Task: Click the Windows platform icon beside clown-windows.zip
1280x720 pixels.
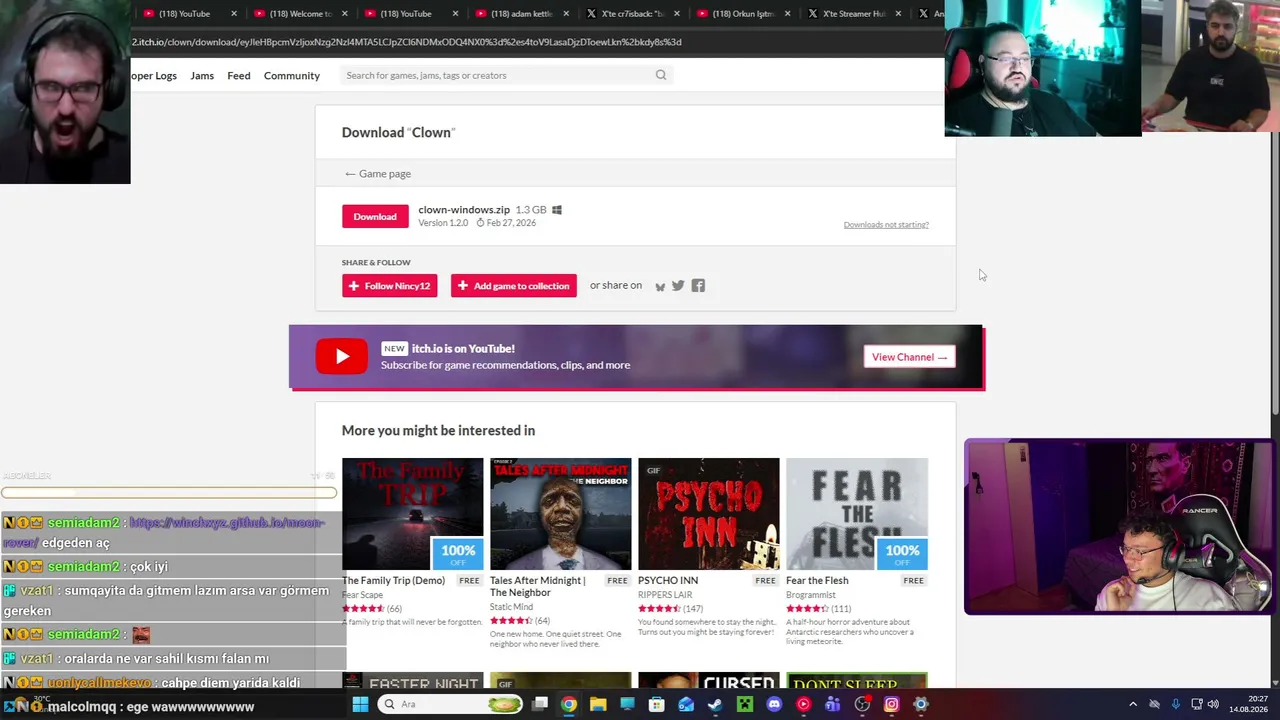Action: tap(557, 210)
